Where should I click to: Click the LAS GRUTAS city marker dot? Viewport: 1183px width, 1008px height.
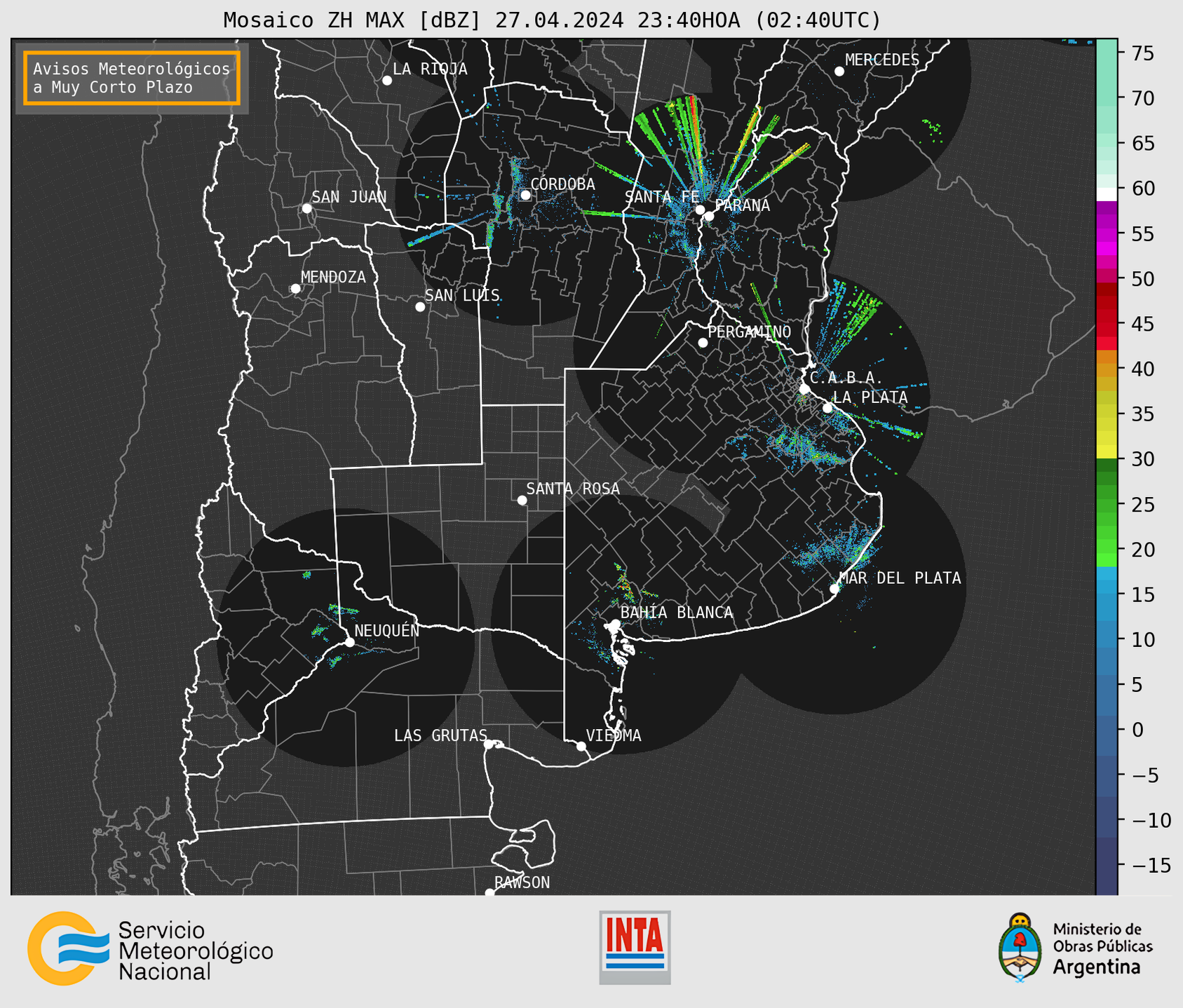tap(489, 744)
